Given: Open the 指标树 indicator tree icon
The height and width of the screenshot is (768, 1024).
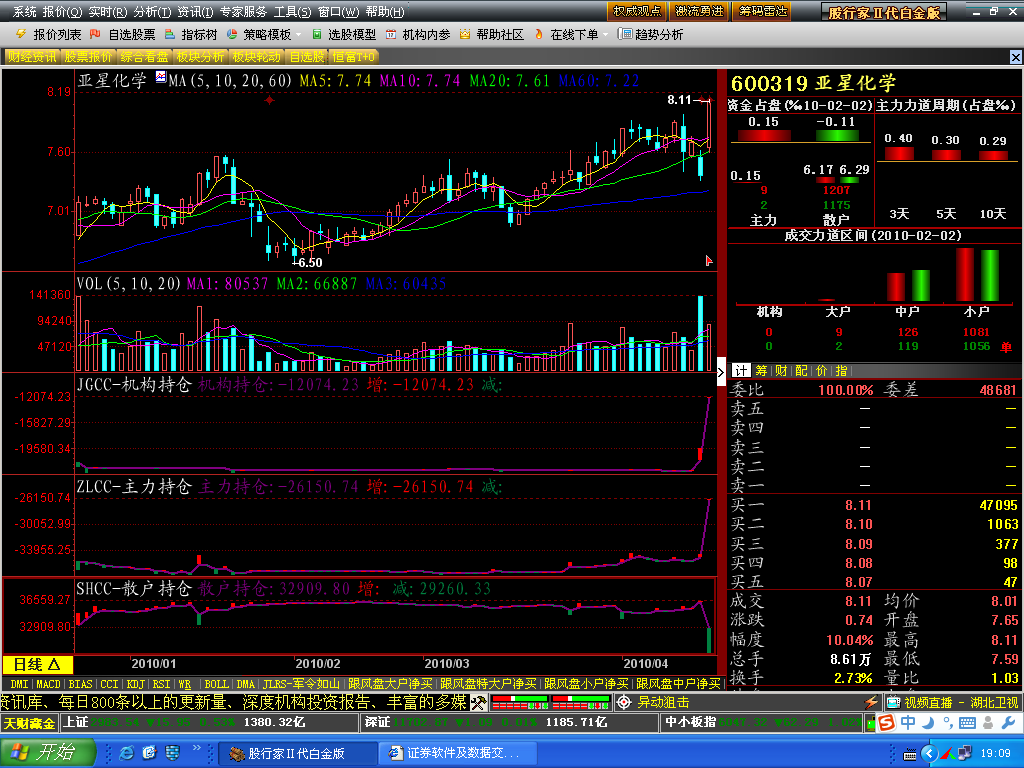Looking at the screenshot, I should [x=170, y=34].
